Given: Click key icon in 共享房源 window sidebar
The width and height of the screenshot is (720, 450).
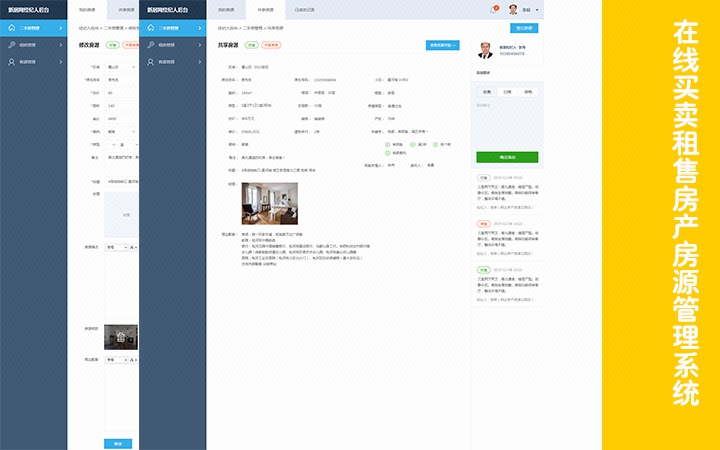Looking at the screenshot, I should click(151, 45).
